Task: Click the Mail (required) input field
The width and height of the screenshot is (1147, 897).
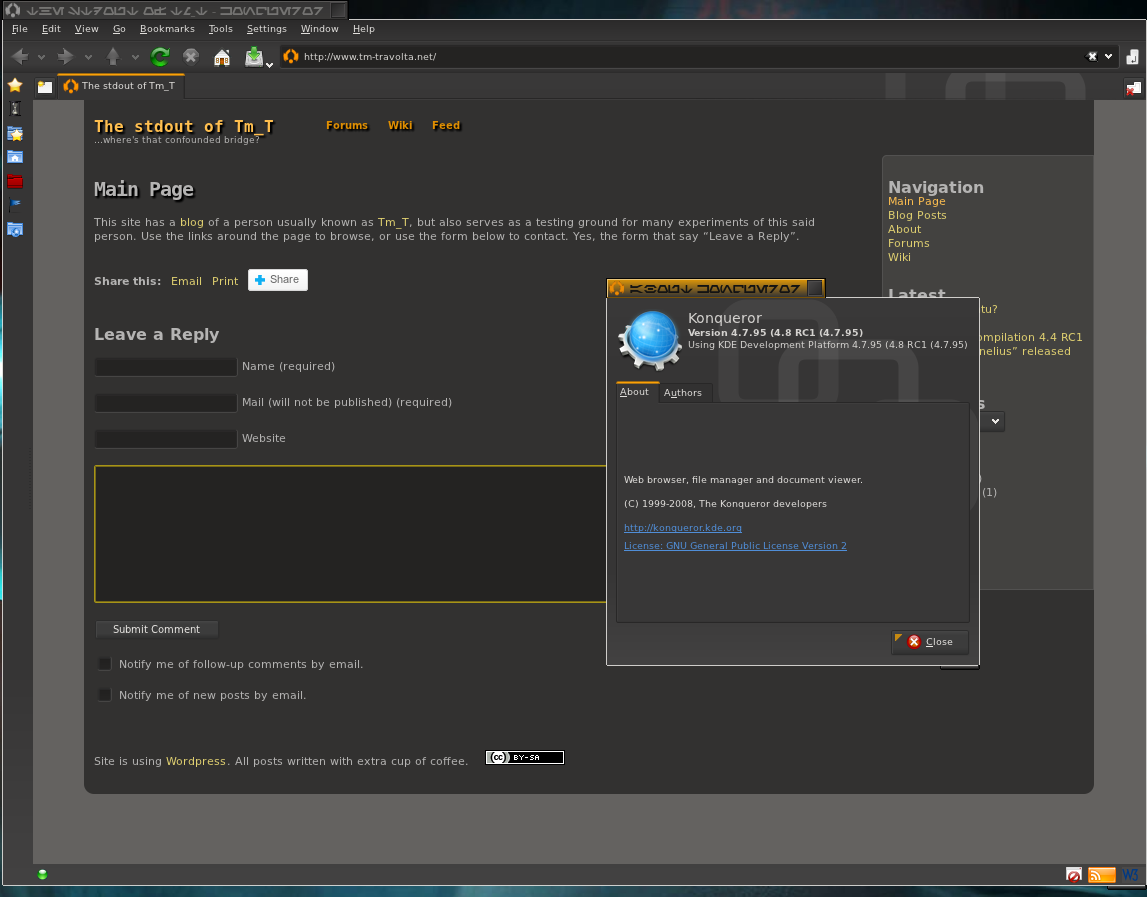Action: coord(165,402)
